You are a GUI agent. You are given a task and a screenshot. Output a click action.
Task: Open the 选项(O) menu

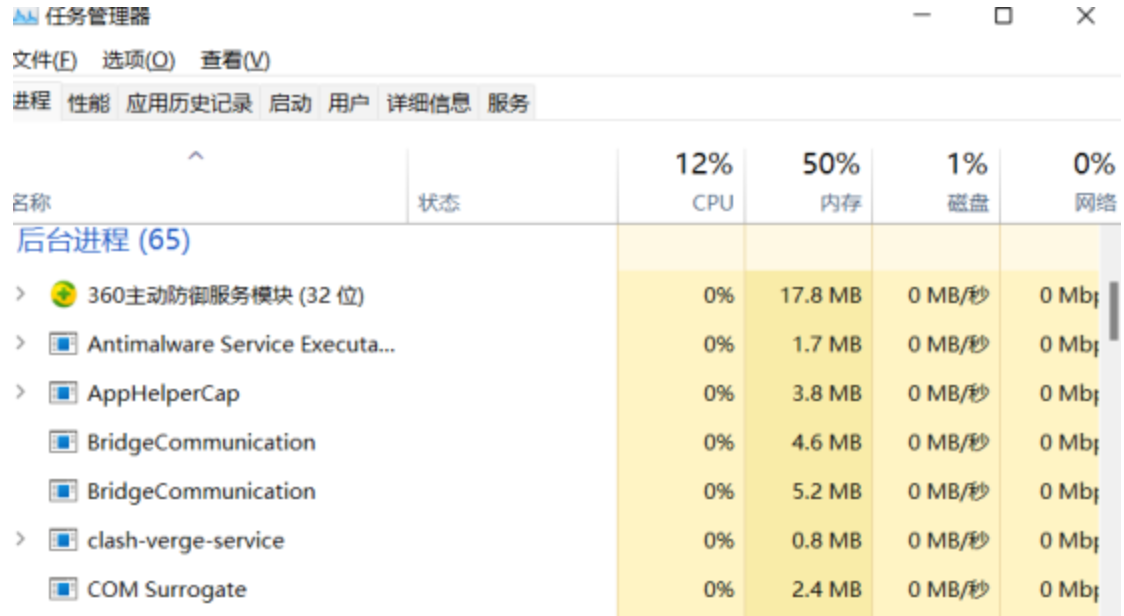tap(138, 60)
